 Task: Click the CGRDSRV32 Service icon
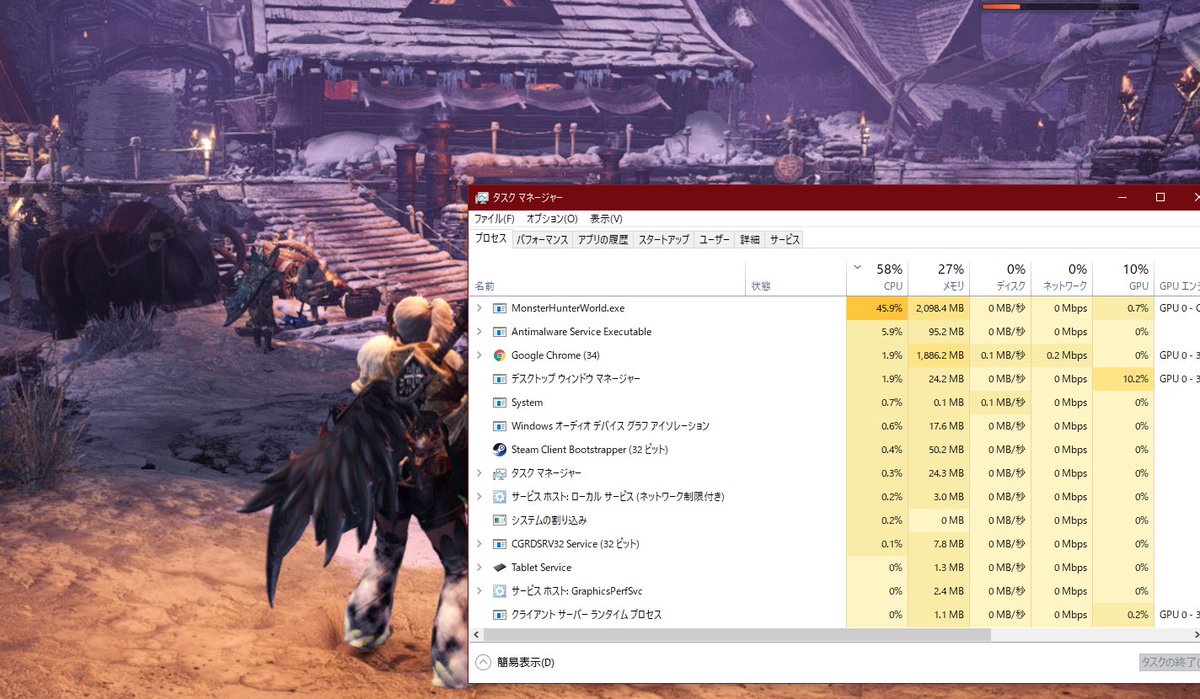(500, 544)
